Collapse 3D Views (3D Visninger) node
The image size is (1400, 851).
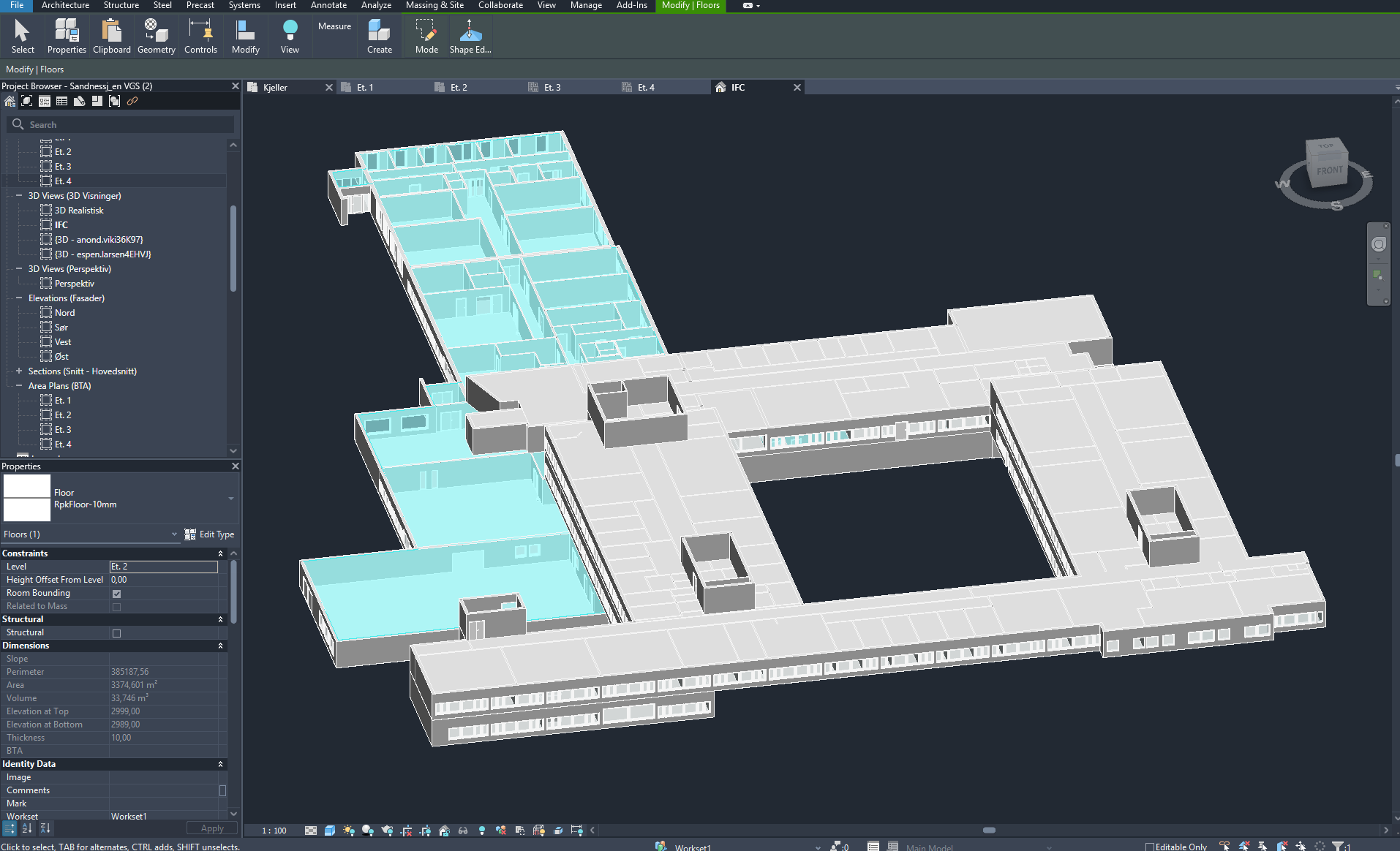pos(19,196)
